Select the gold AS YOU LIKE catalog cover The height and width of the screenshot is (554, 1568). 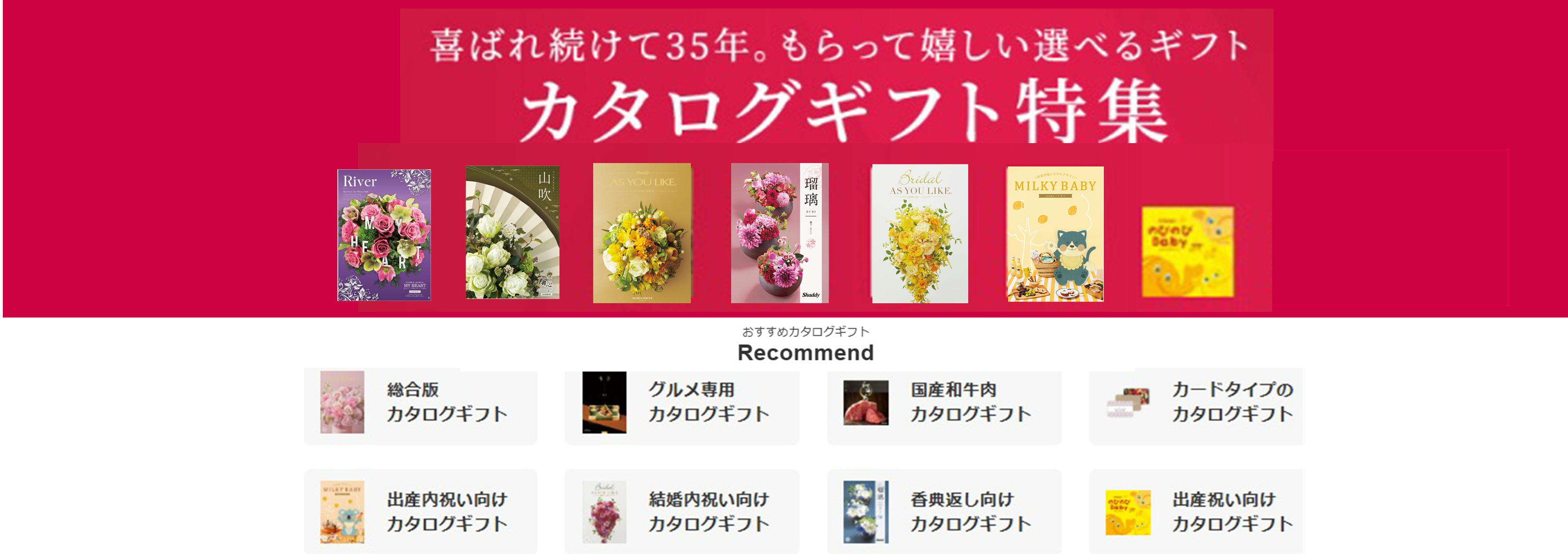[642, 233]
